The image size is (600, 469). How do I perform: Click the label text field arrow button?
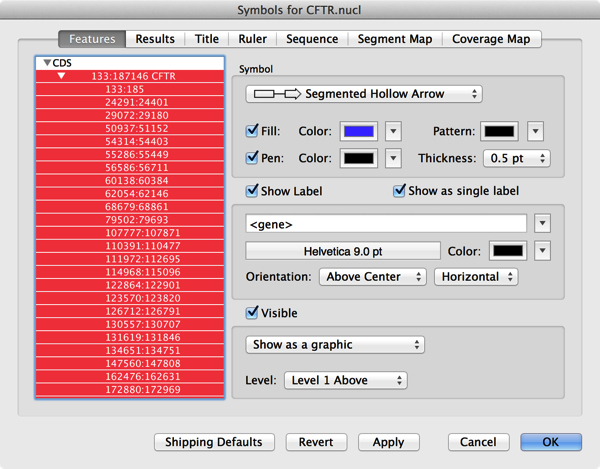[x=542, y=223]
